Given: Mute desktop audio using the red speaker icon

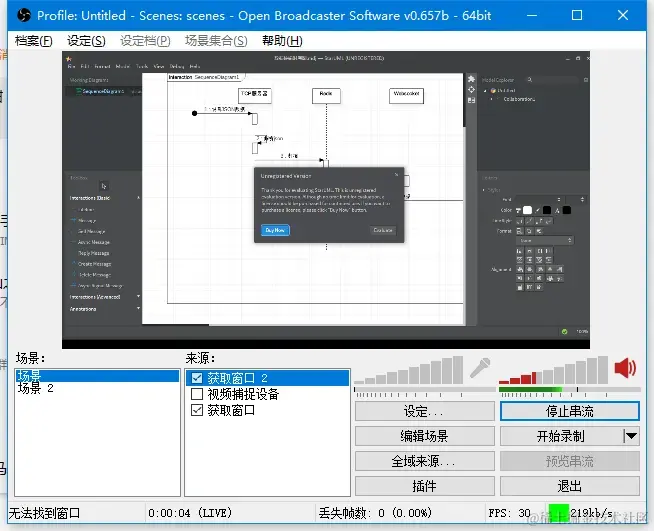Looking at the screenshot, I should (625, 368).
